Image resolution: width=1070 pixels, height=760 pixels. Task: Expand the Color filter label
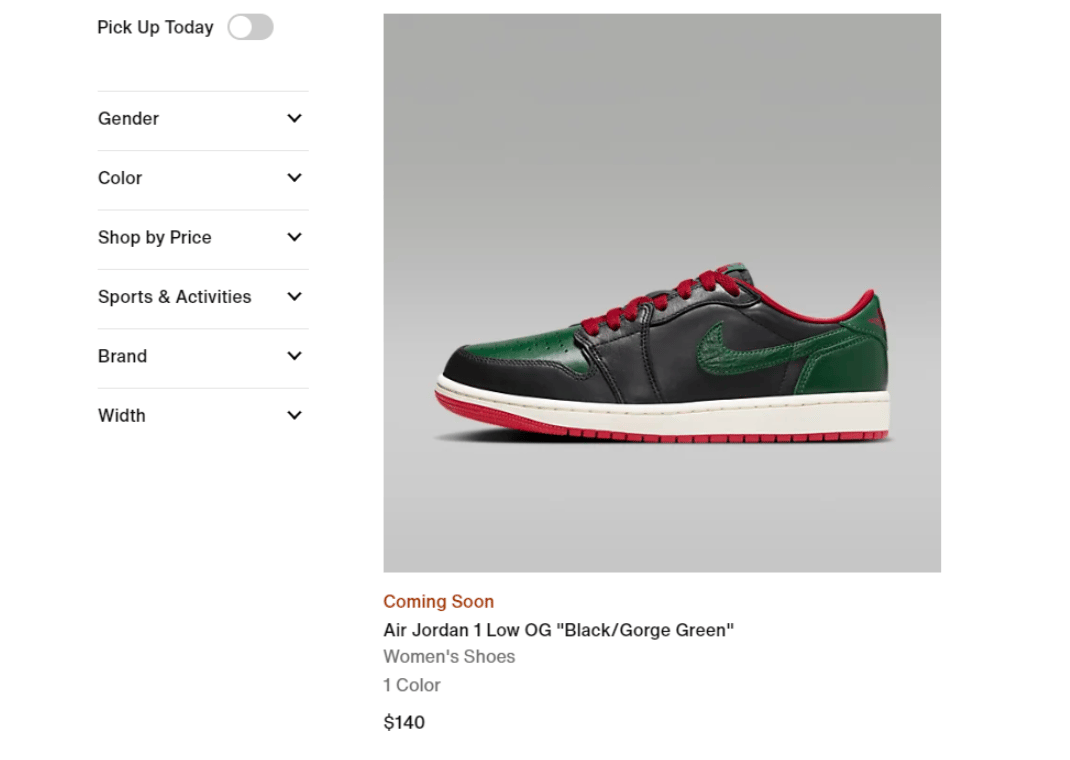tap(120, 178)
